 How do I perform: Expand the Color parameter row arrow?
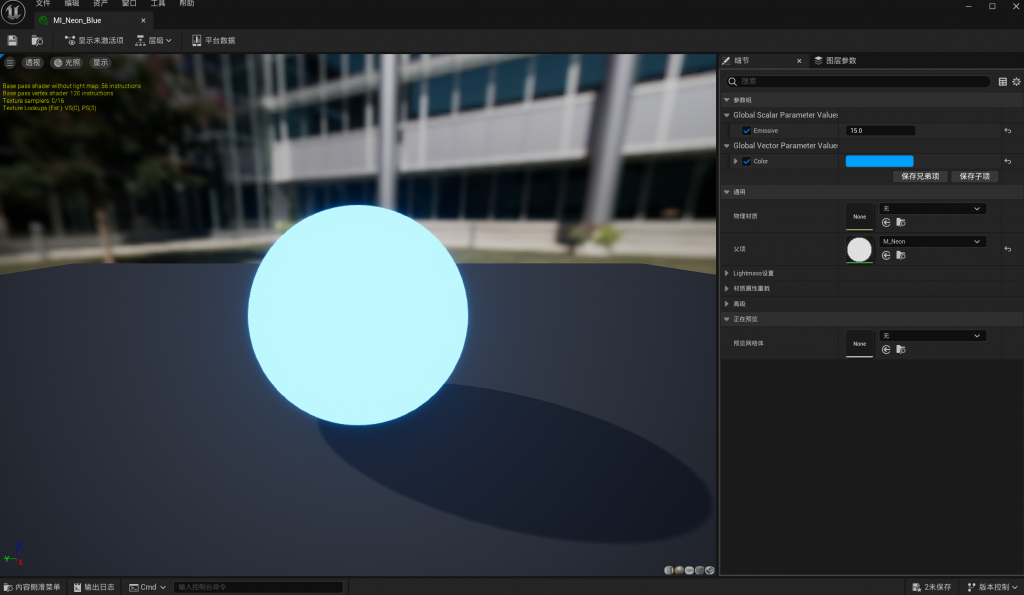pyautogui.click(x=735, y=161)
